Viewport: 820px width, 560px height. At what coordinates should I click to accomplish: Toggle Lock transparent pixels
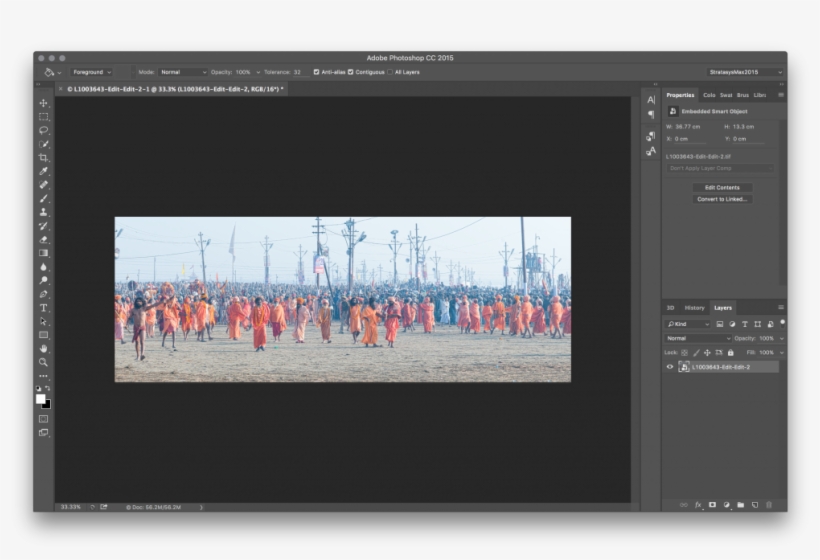685,353
